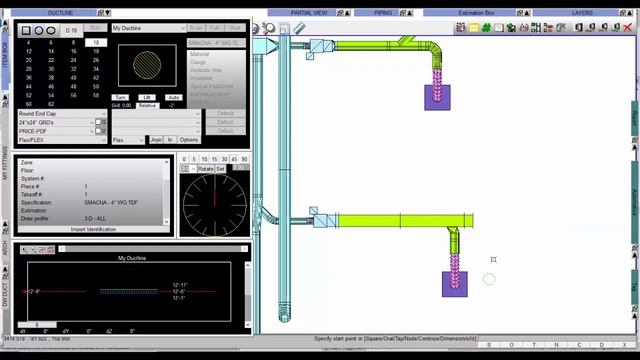The image size is (640, 360).
Task: Select the 90 degree angle preset
Action: (244, 159)
